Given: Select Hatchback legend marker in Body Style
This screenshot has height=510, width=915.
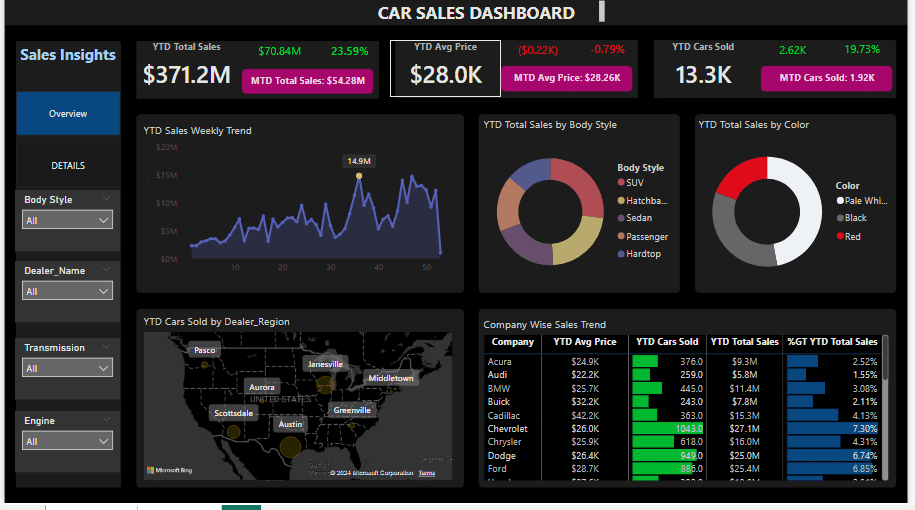Looking at the screenshot, I should point(621,201).
